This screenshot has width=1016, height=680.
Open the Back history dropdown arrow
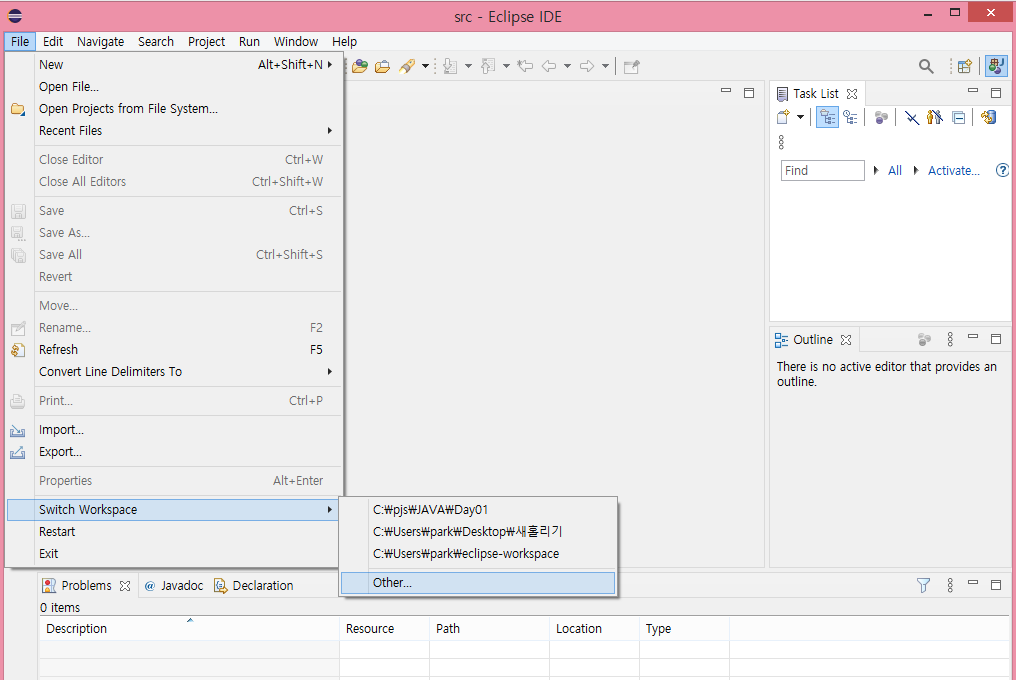(x=567, y=66)
